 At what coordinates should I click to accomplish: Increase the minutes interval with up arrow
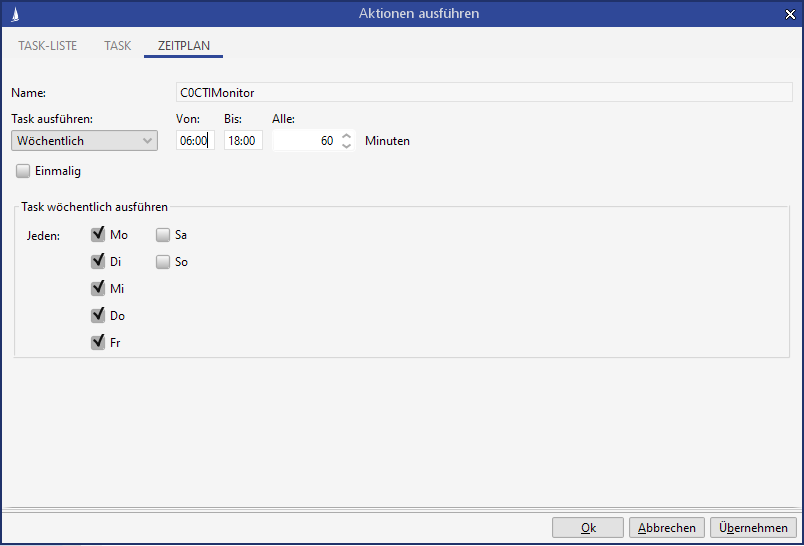click(347, 136)
